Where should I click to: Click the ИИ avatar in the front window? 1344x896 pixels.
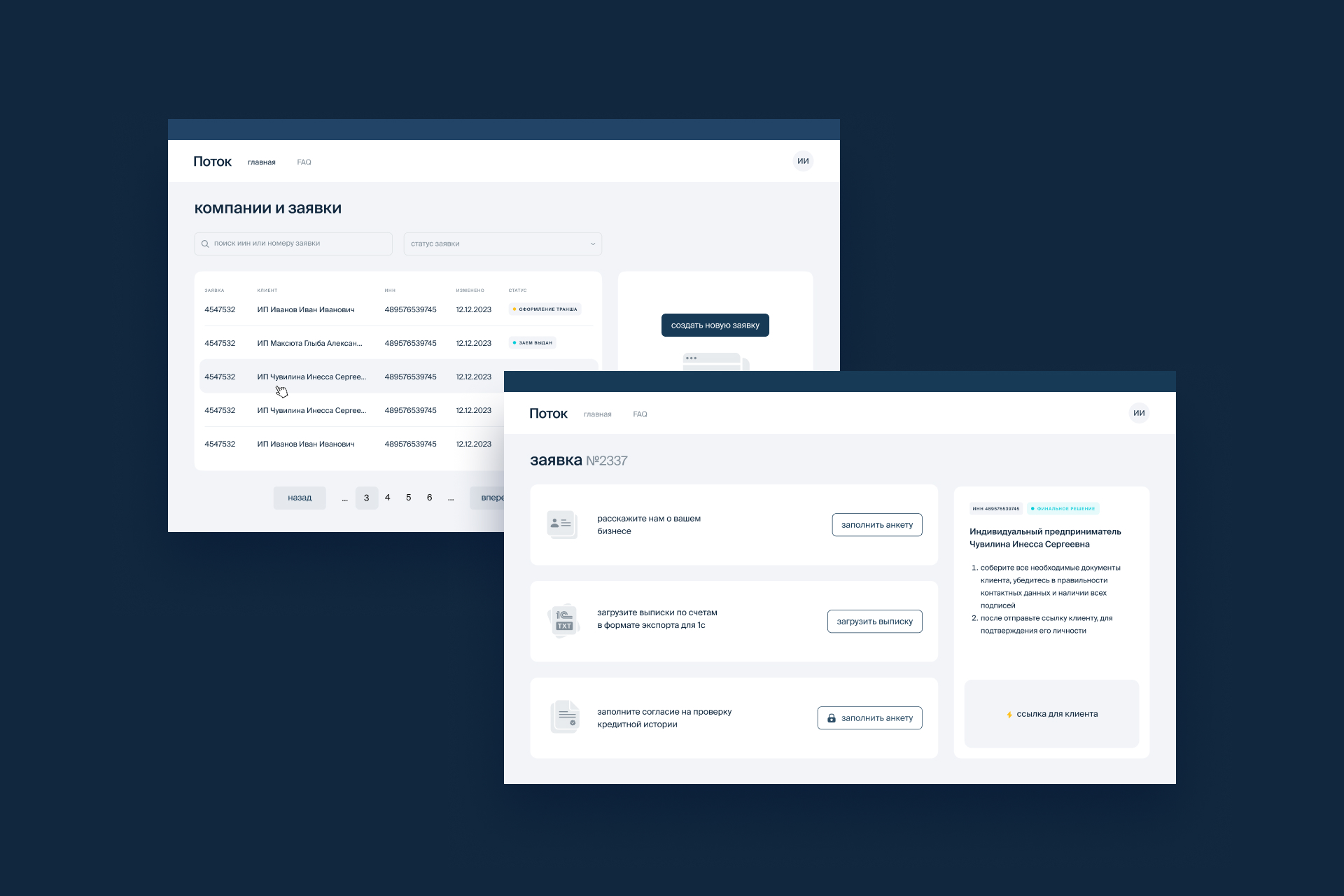[1138, 413]
